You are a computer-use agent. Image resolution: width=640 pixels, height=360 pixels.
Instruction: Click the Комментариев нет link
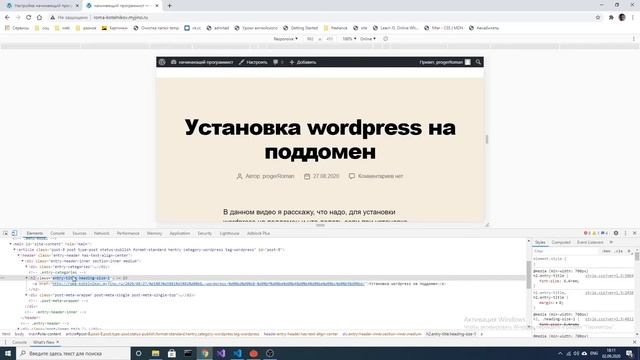tap(380, 176)
